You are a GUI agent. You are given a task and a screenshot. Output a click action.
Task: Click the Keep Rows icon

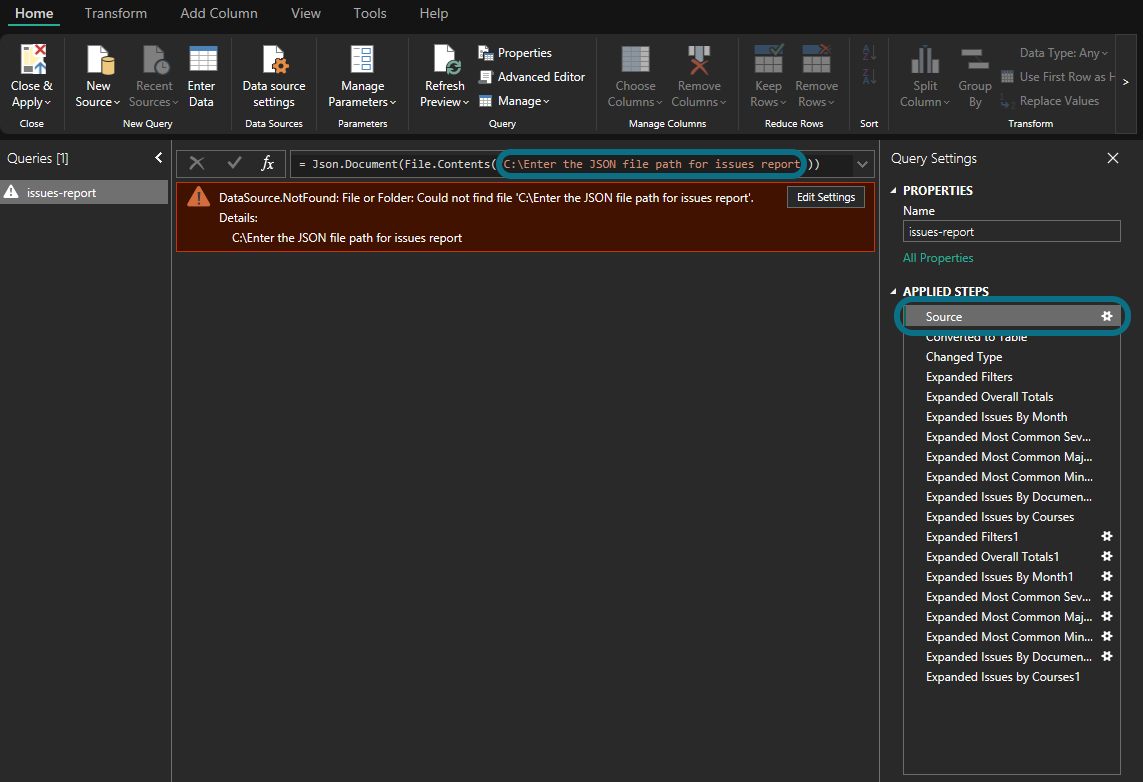(x=768, y=59)
